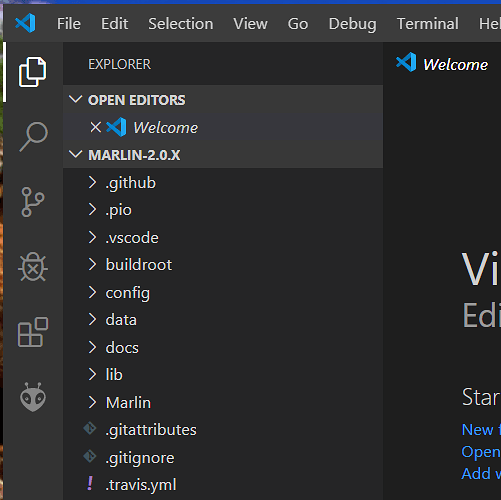Image resolution: width=501 pixels, height=500 pixels.
Task: Select Welcome entry in Open Editors list
Action: [x=223, y=127]
